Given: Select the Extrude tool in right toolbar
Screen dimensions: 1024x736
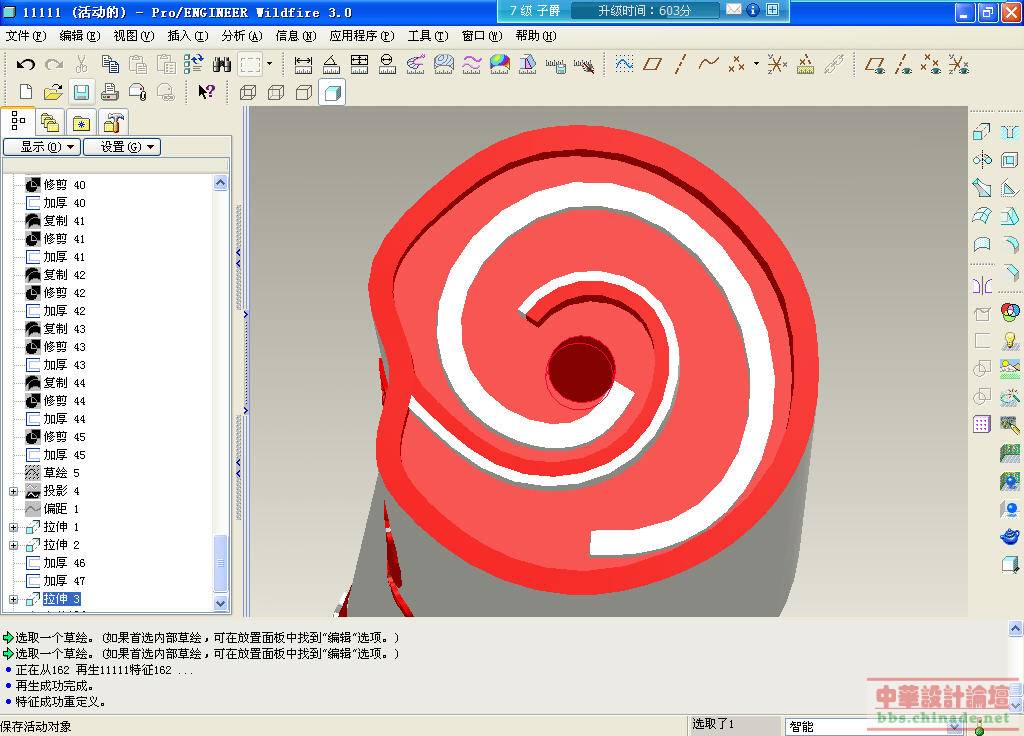Looking at the screenshot, I should [982, 132].
